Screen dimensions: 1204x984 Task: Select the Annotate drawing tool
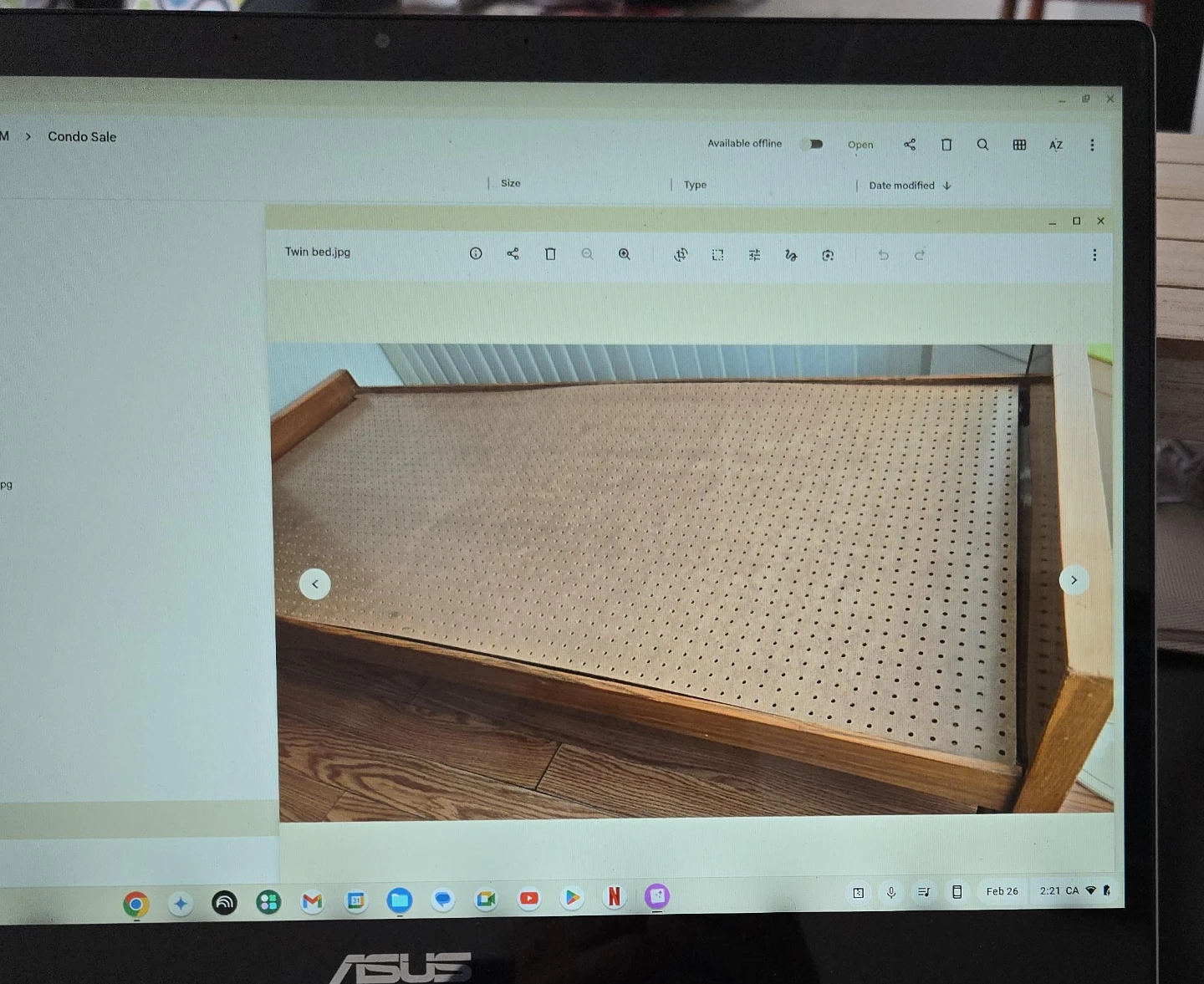tap(791, 255)
